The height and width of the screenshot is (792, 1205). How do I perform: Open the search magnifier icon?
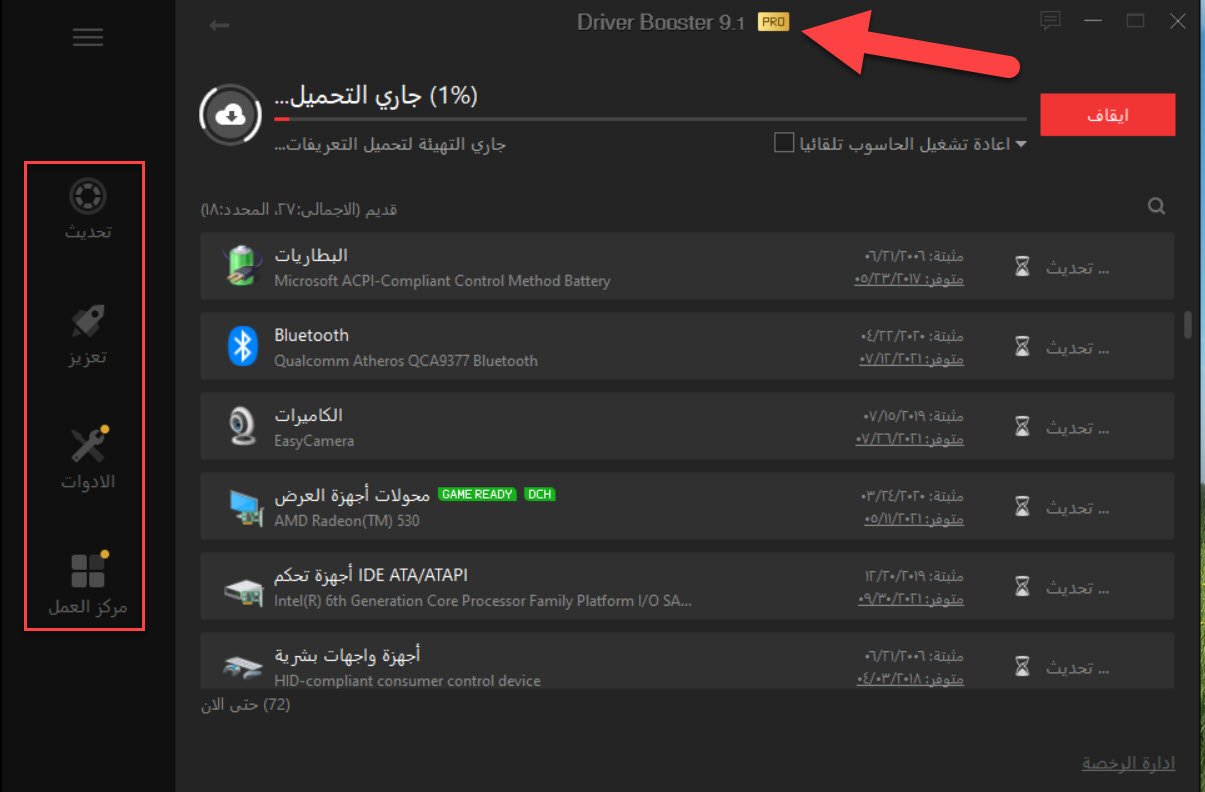[x=1157, y=207]
